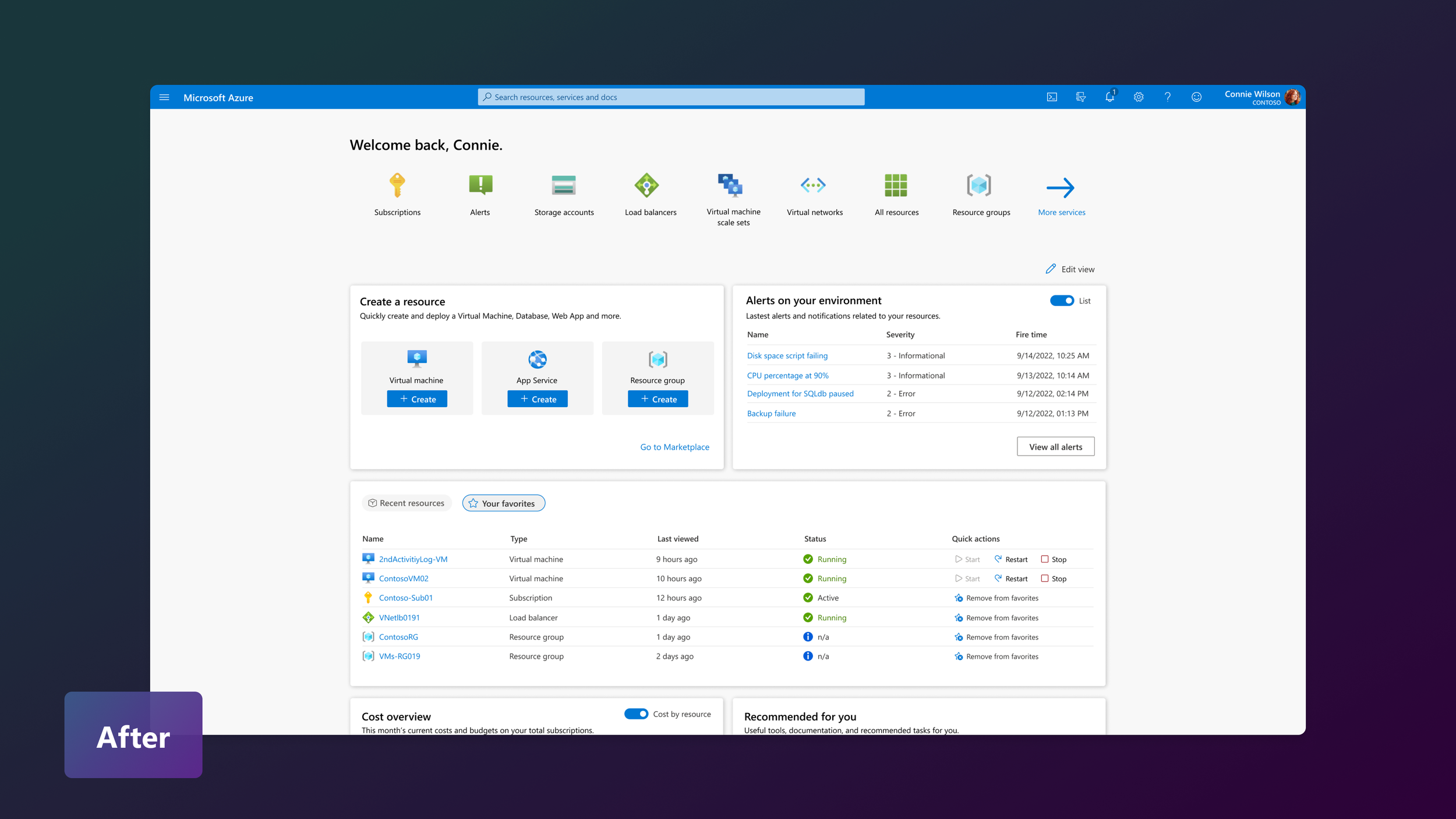Open the notifications bell icon
The width and height of the screenshot is (1456, 819).
[x=1109, y=97]
